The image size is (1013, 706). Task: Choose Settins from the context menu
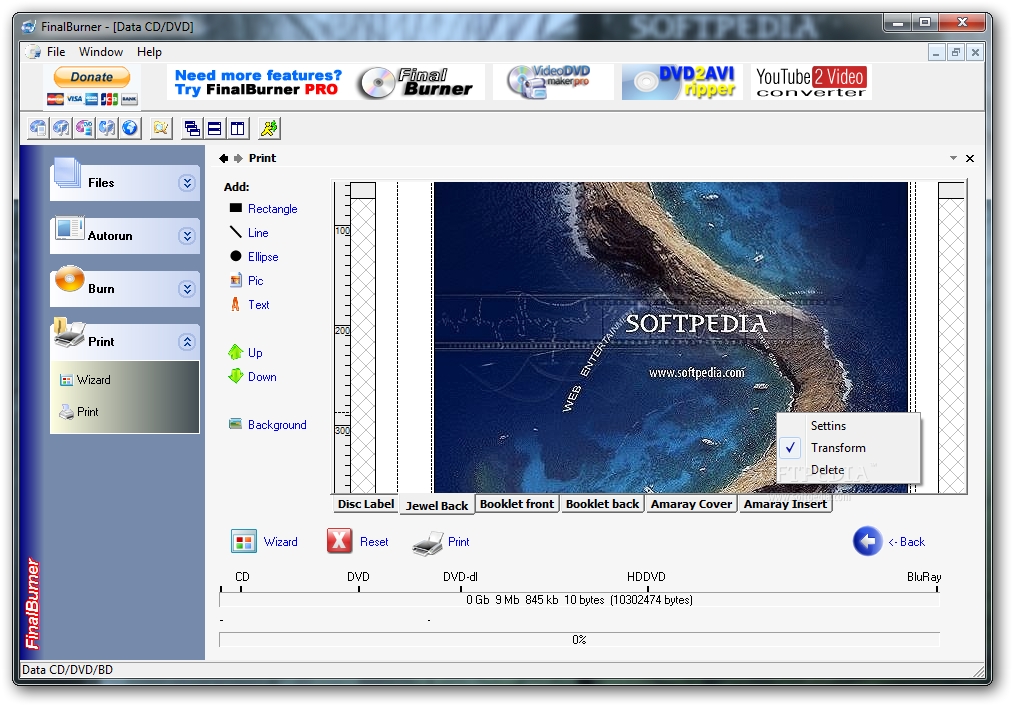click(848, 426)
